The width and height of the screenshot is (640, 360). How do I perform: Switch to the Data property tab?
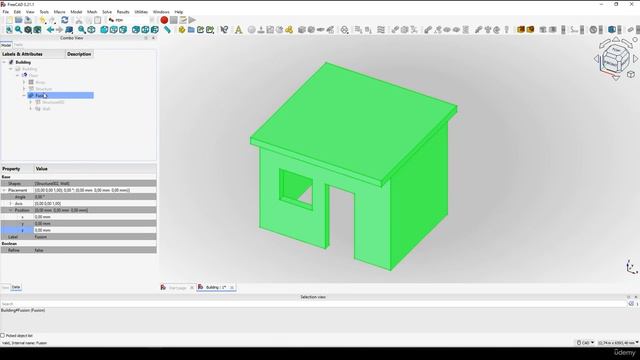click(x=16, y=287)
